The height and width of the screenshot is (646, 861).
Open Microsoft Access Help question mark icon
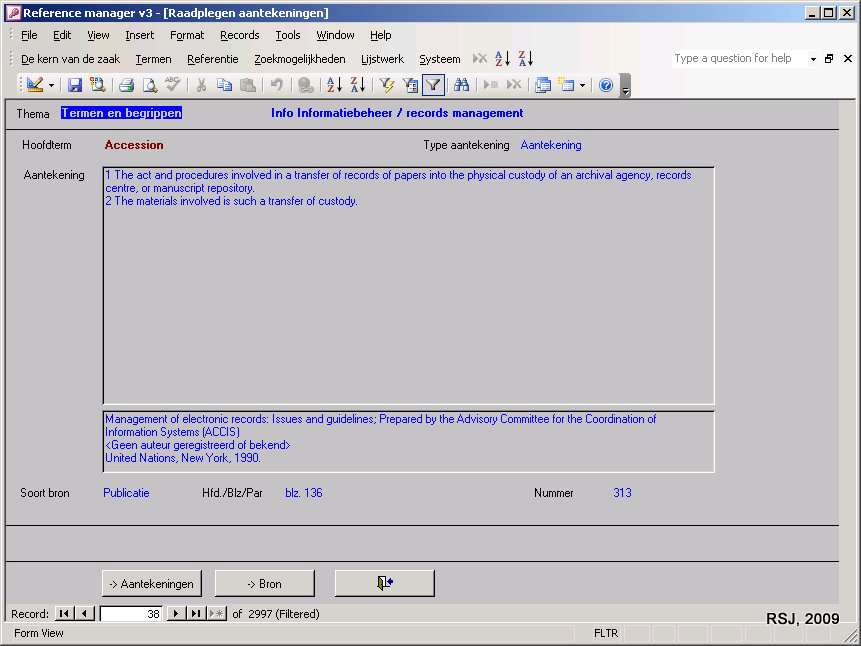[605, 85]
